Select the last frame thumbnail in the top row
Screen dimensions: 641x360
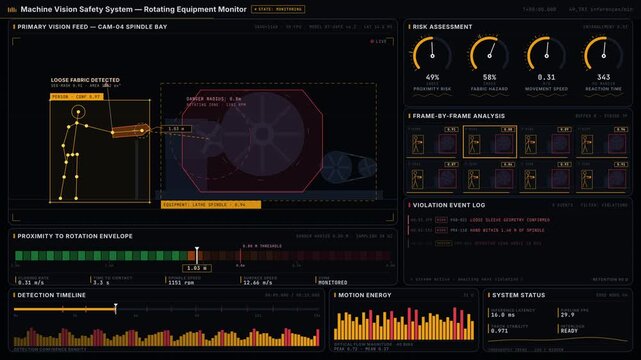(603, 142)
